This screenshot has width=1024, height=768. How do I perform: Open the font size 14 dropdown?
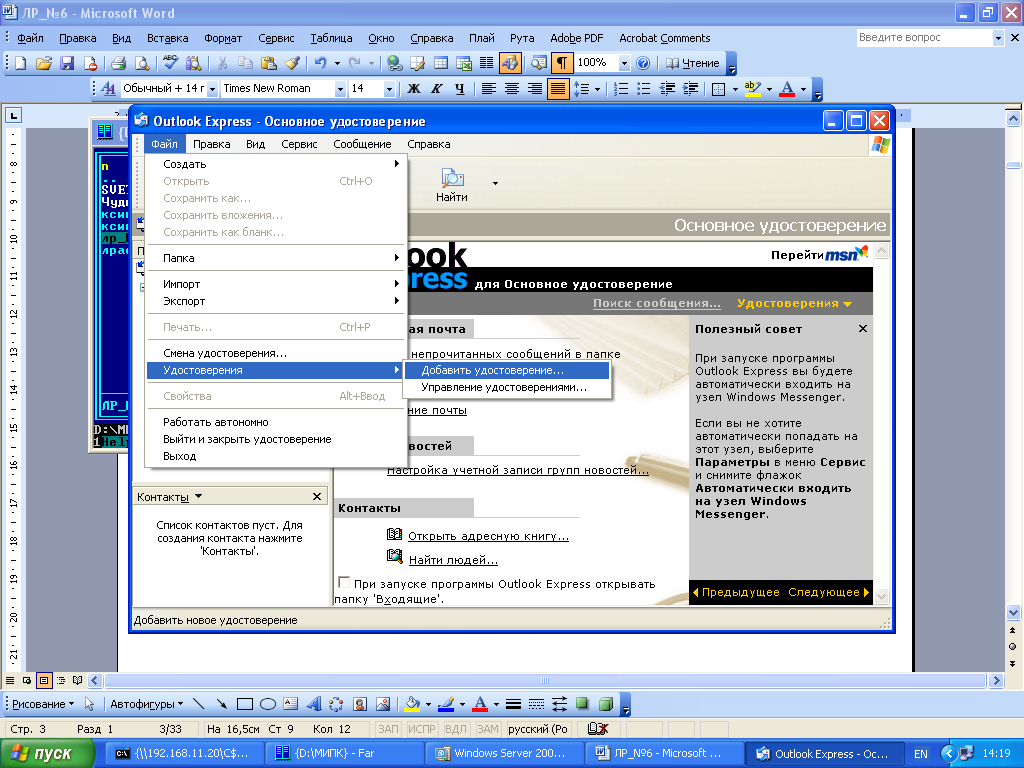pyautogui.click(x=389, y=89)
